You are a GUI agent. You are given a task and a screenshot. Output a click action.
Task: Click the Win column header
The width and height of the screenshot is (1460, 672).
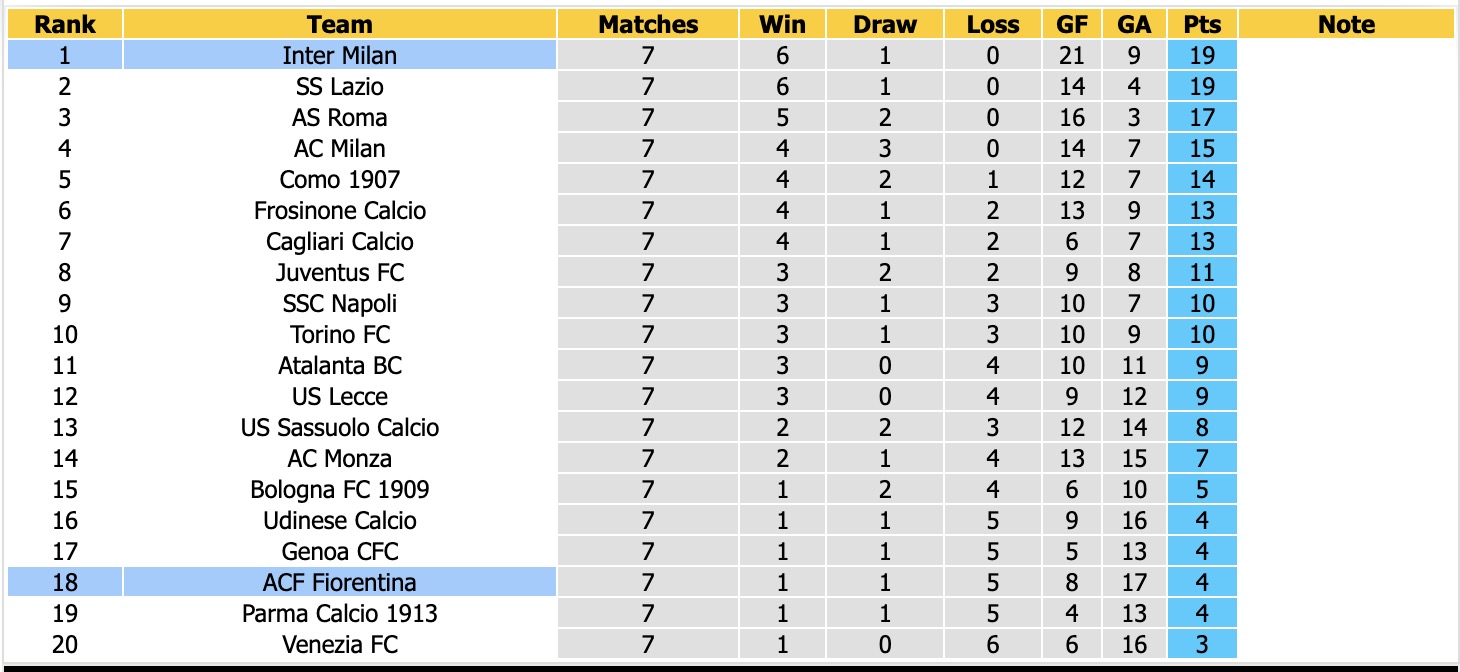click(x=783, y=25)
